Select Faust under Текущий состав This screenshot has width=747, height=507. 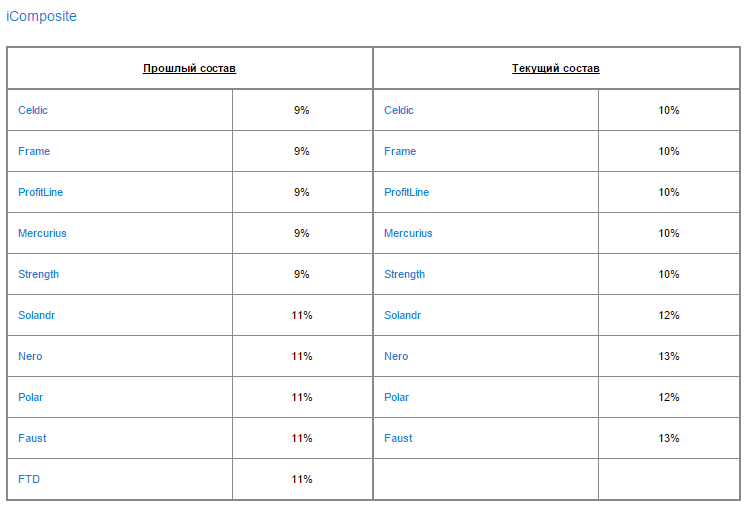tap(398, 438)
